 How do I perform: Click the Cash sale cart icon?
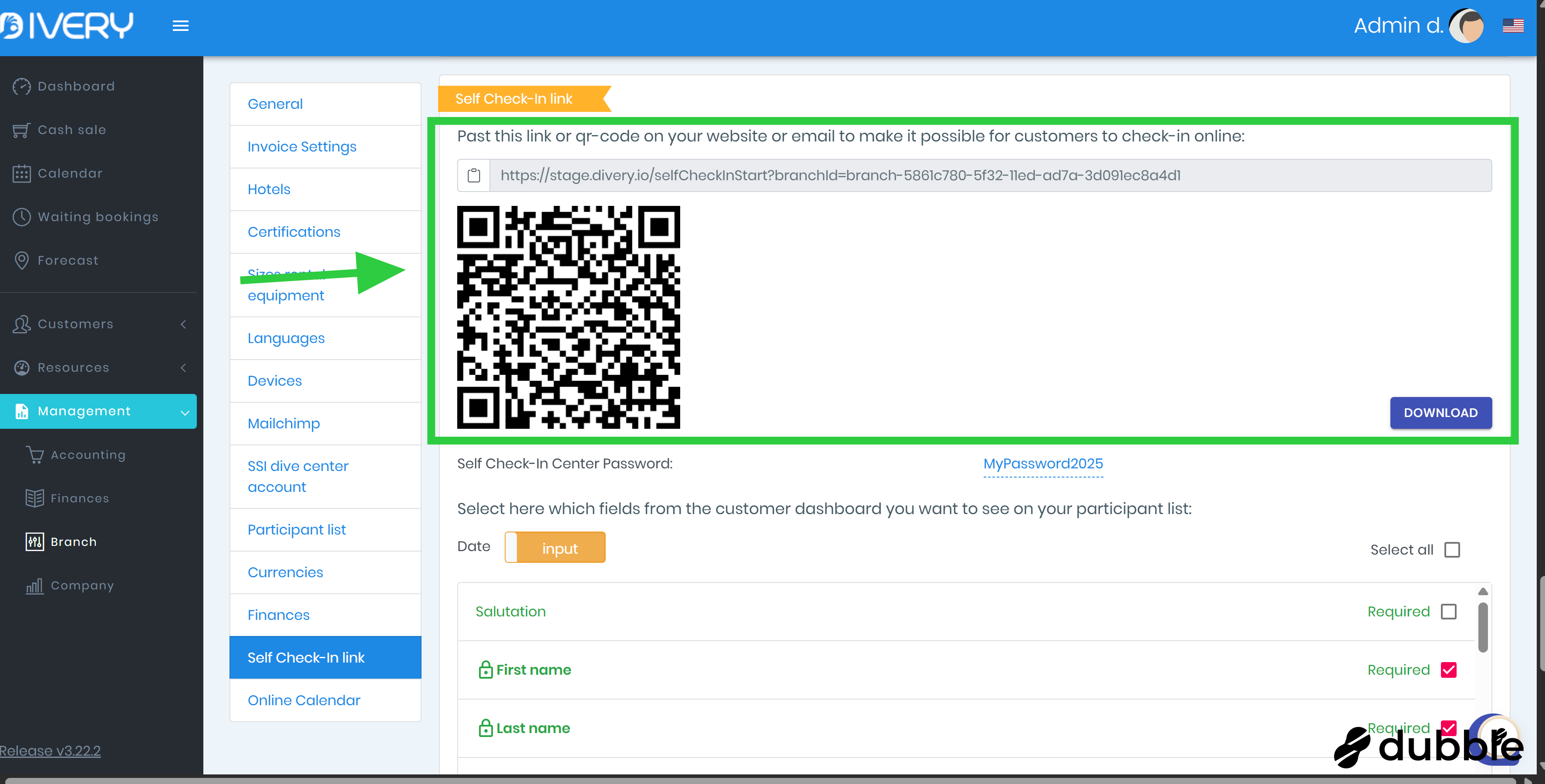tap(22, 130)
